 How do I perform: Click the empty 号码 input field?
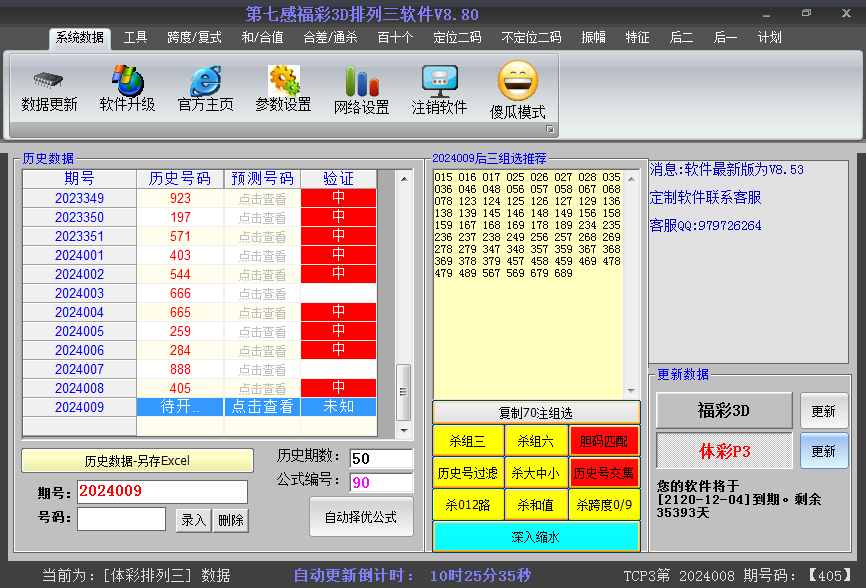pyautogui.click(x=122, y=519)
